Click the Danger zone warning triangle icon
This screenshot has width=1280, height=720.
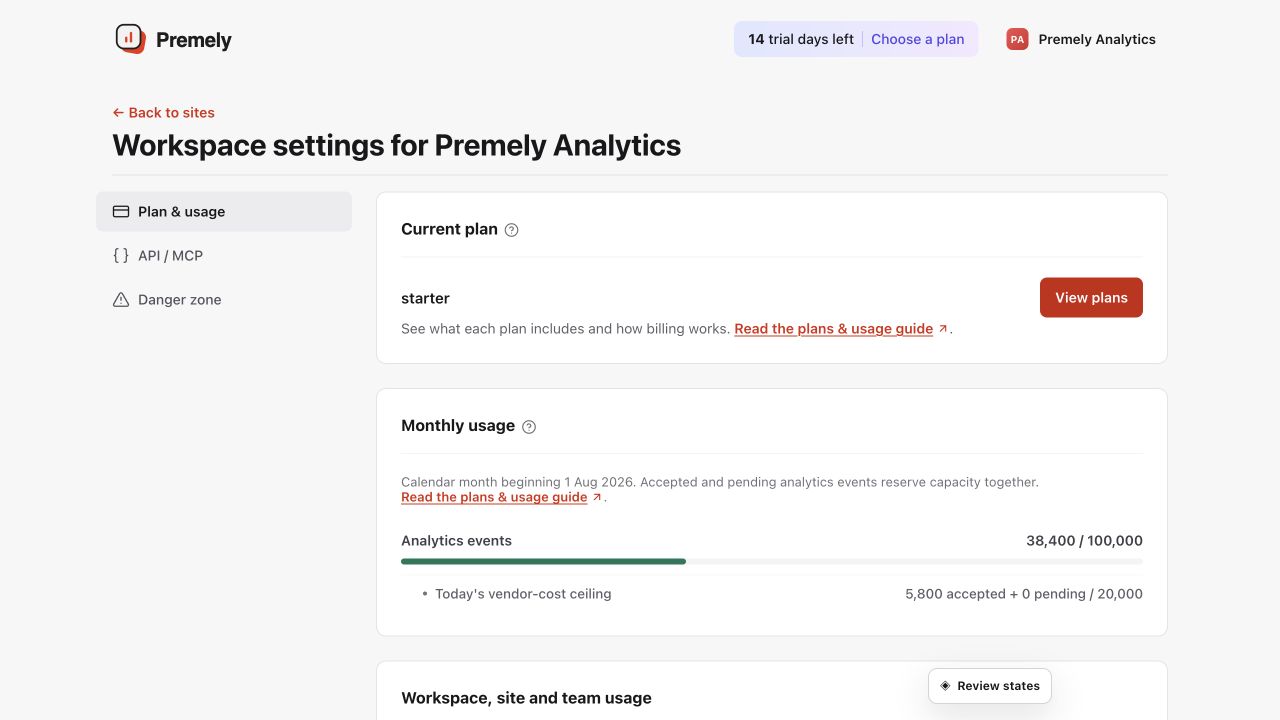(121, 300)
